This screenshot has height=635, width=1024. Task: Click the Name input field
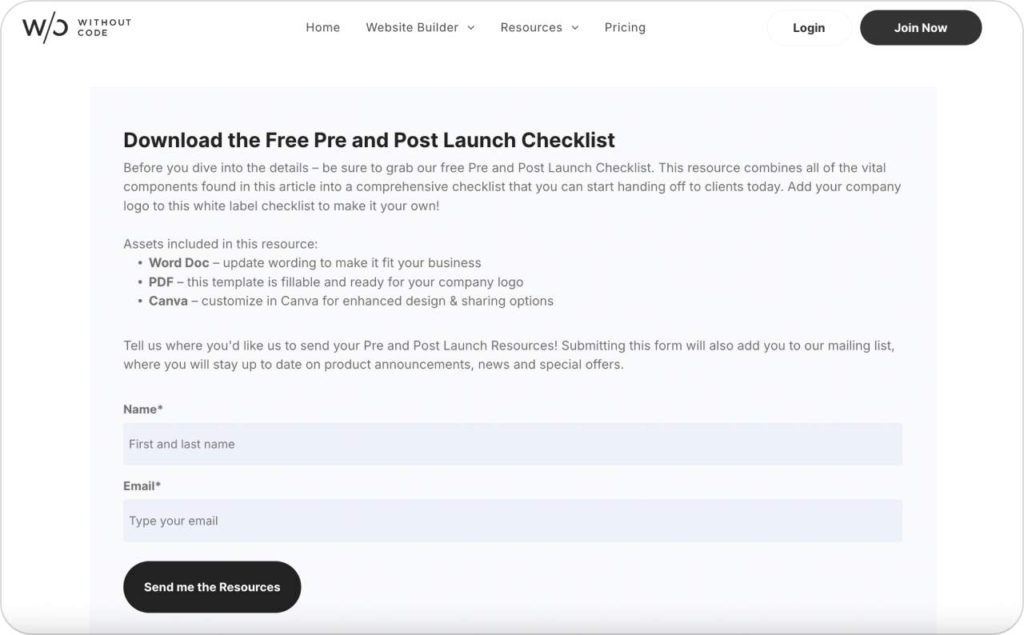(x=512, y=443)
